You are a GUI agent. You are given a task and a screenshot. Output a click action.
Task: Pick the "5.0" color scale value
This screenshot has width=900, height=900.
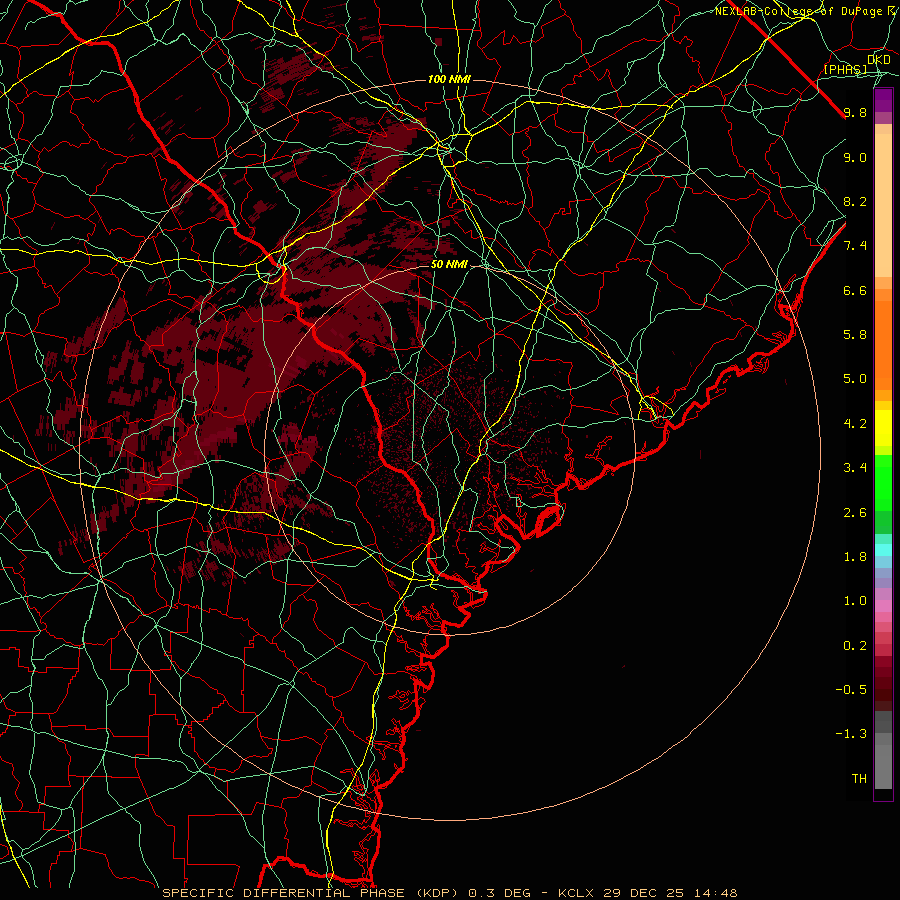[855, 379]
